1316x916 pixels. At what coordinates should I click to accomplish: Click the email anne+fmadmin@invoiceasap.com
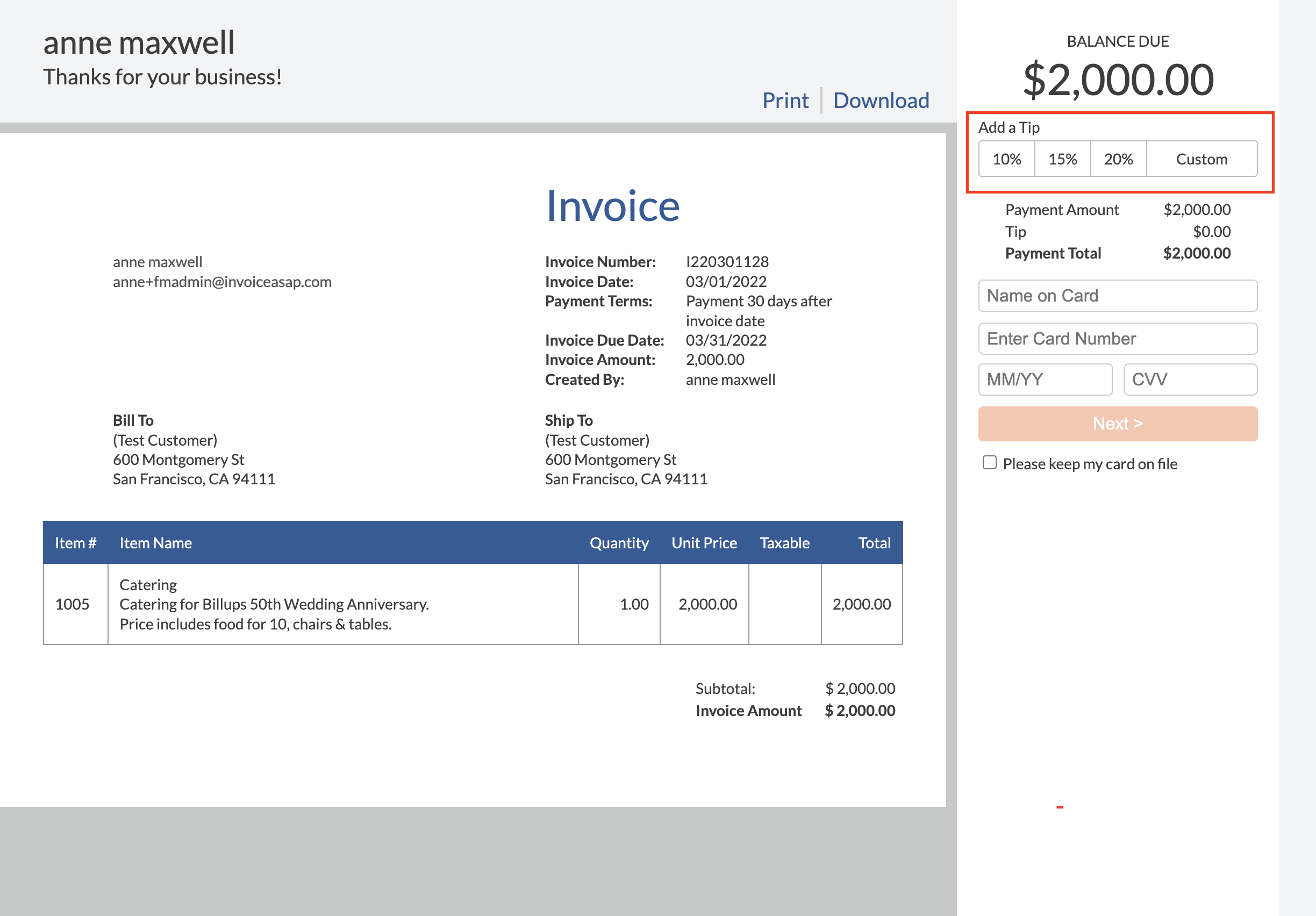point(223,282)
